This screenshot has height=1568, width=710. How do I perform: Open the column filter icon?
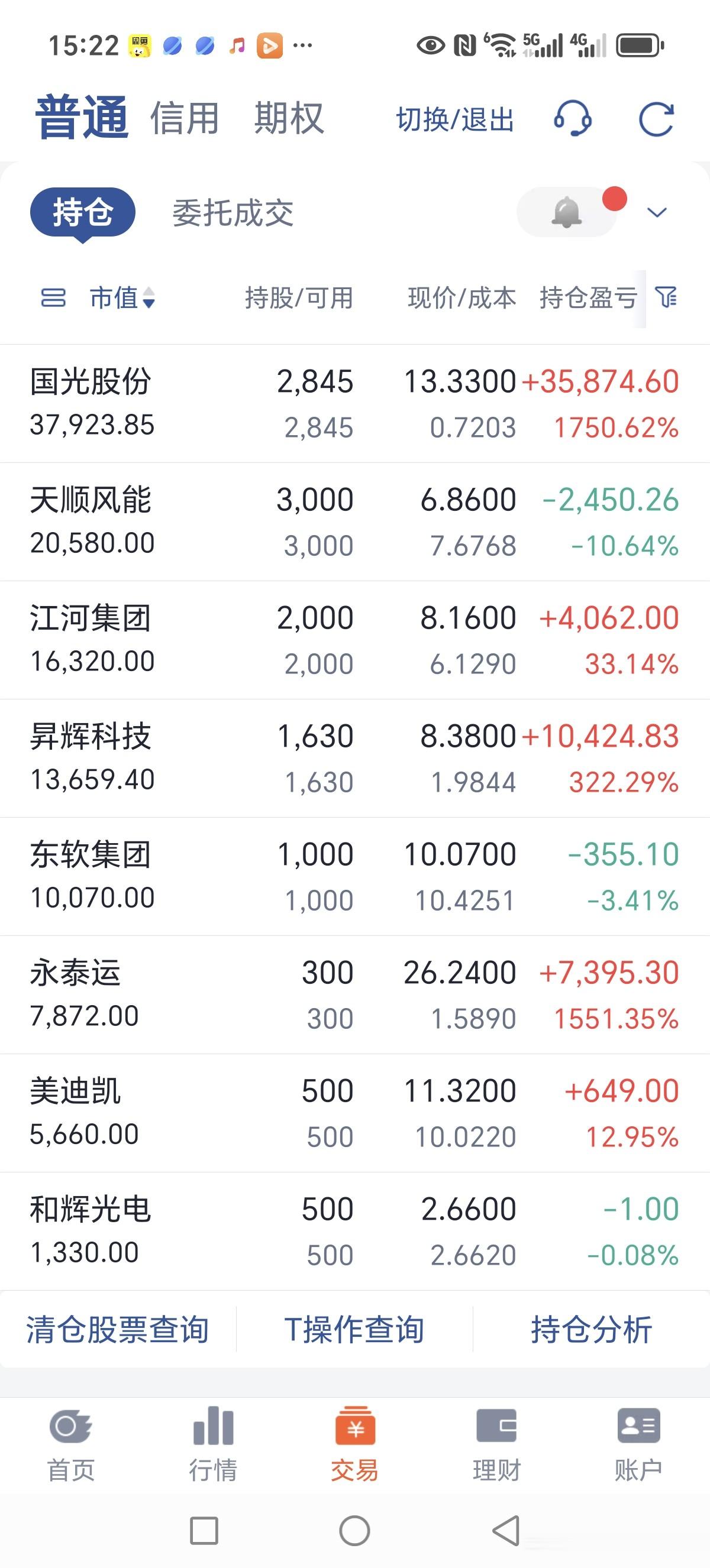click(x=666, y=297)
